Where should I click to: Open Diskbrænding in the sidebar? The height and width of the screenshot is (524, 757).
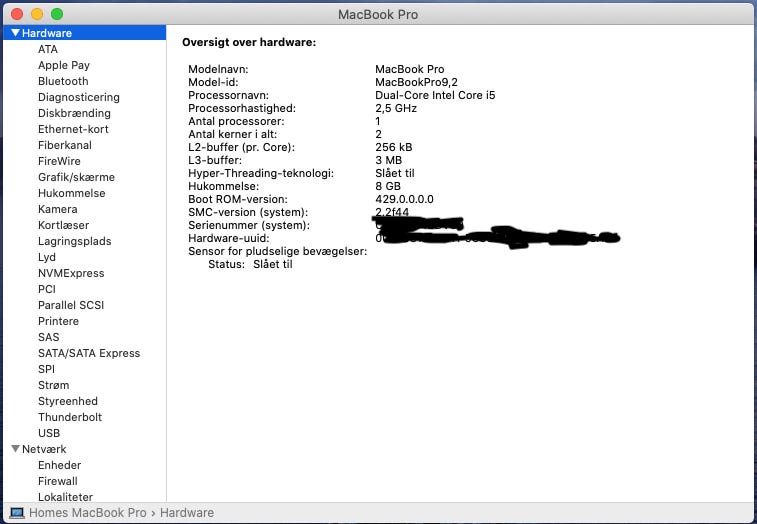pos(74,113)
